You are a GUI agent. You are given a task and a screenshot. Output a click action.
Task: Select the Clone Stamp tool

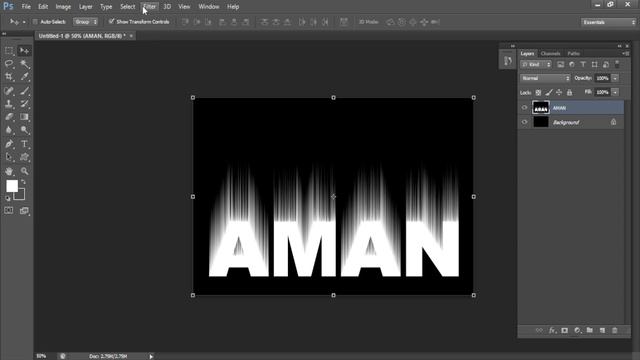[9, 104]
